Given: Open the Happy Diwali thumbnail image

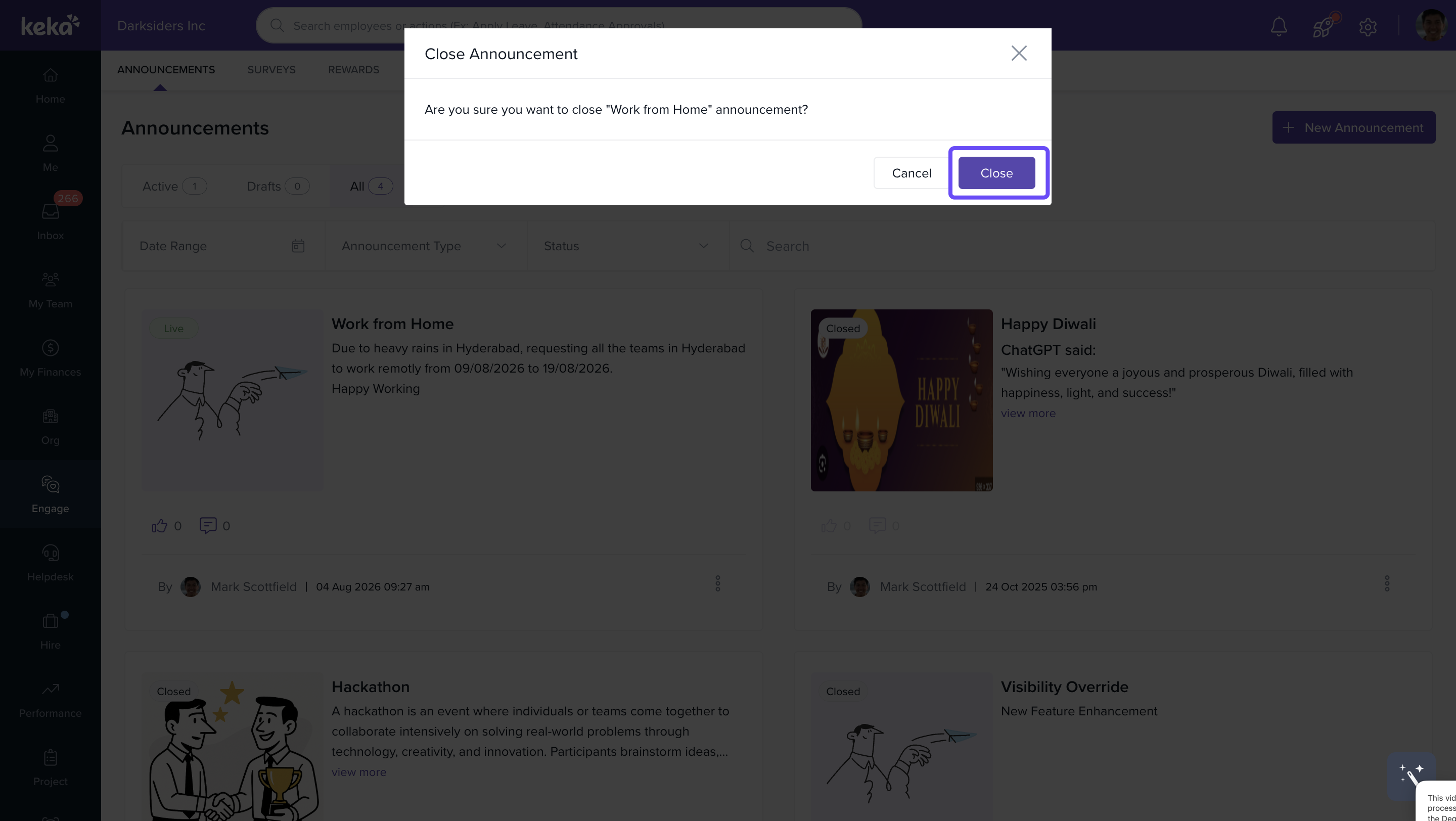Looking at the screenshot, I should point(901,400).
